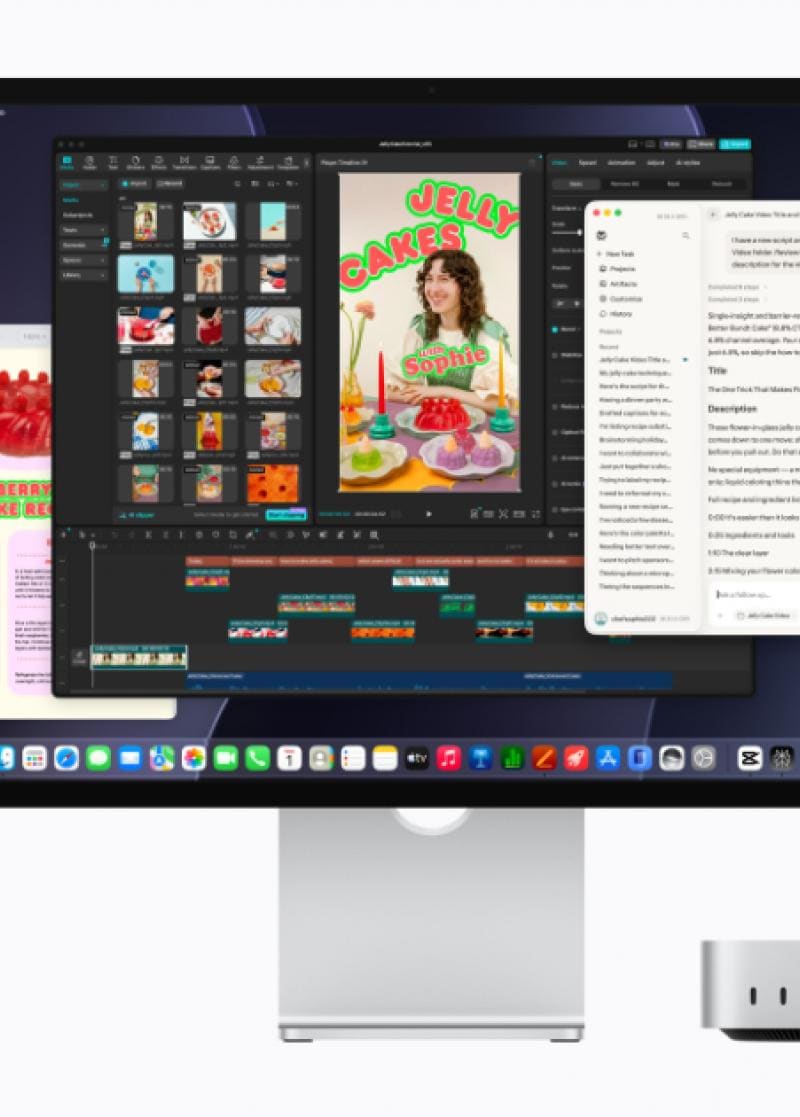Viewport: 800px width, 1117px height.
Task: Open the 'Jelly Cake Video Title' recent chat
Action: [634, 360]
